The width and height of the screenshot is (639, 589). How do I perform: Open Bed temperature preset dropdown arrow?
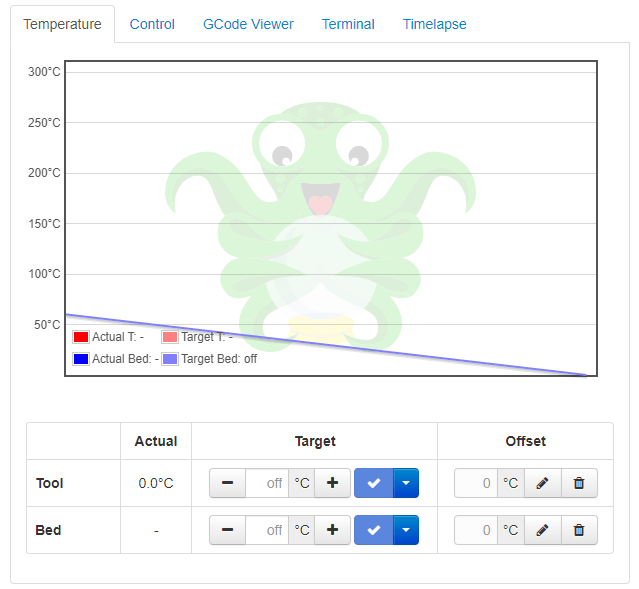(x=406, y=530)
